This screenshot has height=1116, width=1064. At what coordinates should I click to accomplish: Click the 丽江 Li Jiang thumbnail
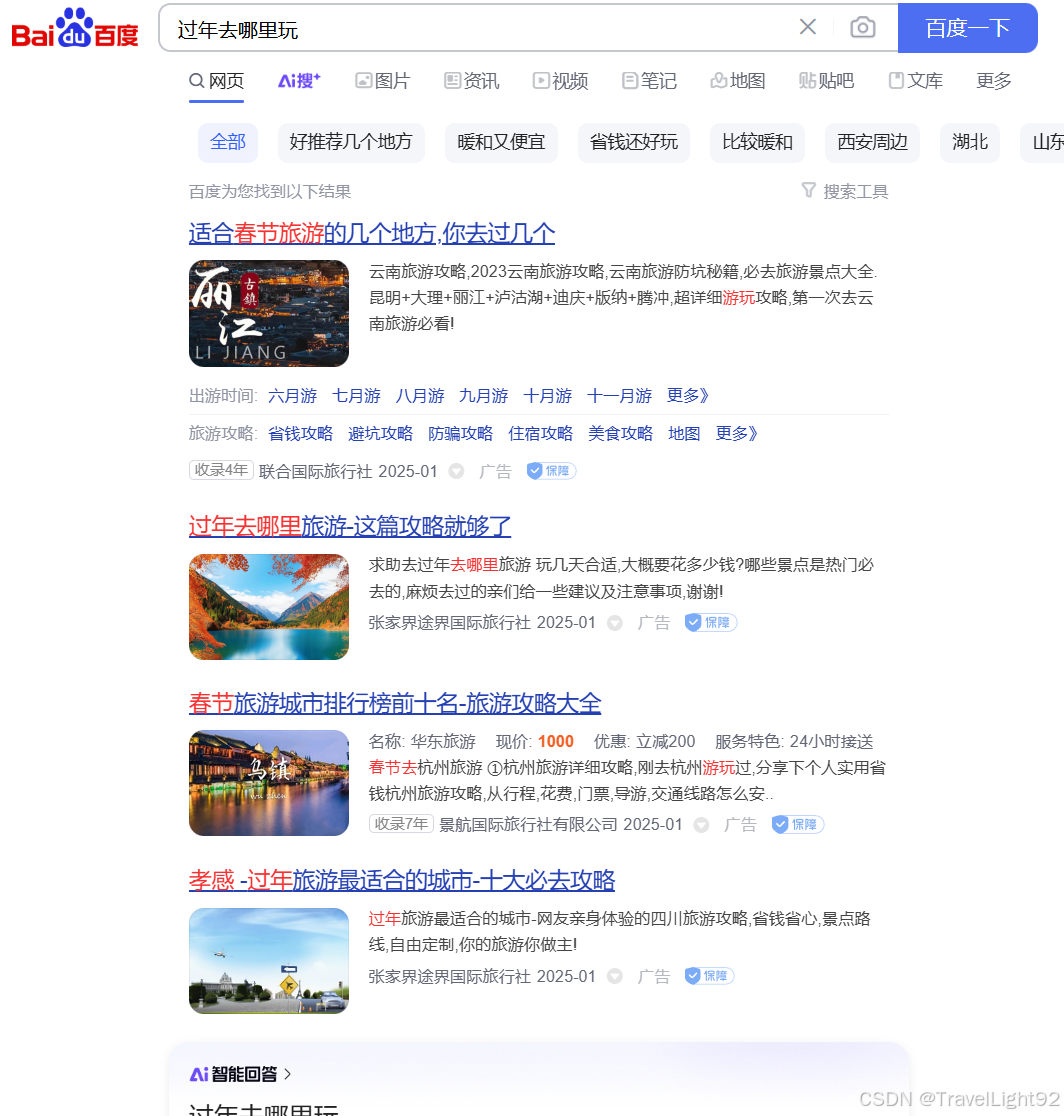(x=269, y=313)
